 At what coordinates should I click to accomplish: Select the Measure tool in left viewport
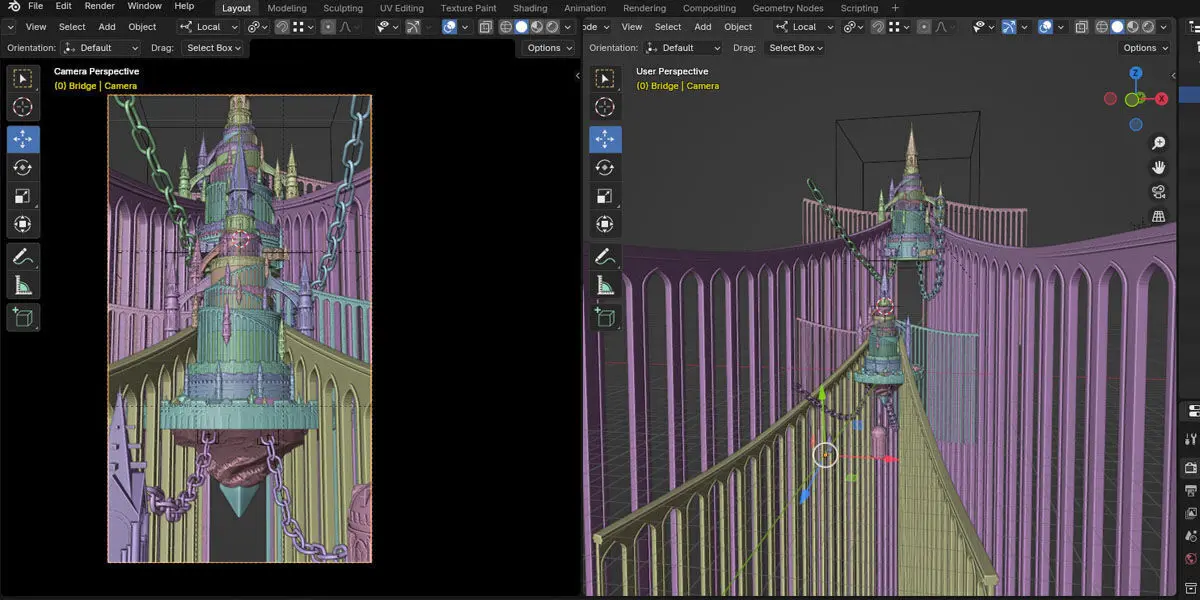(x=23, y=286)
